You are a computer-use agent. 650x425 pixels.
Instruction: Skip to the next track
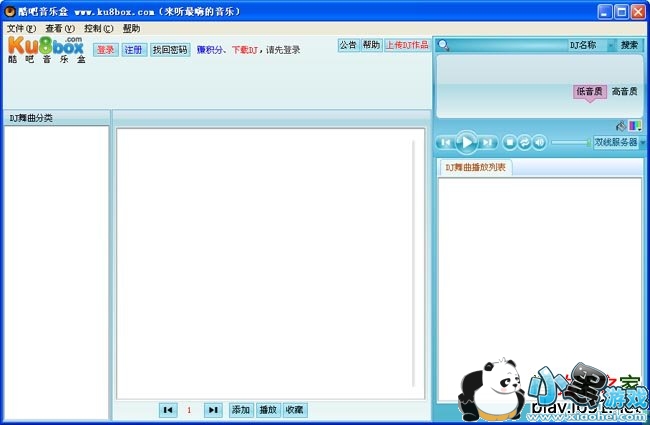point(488,143)
